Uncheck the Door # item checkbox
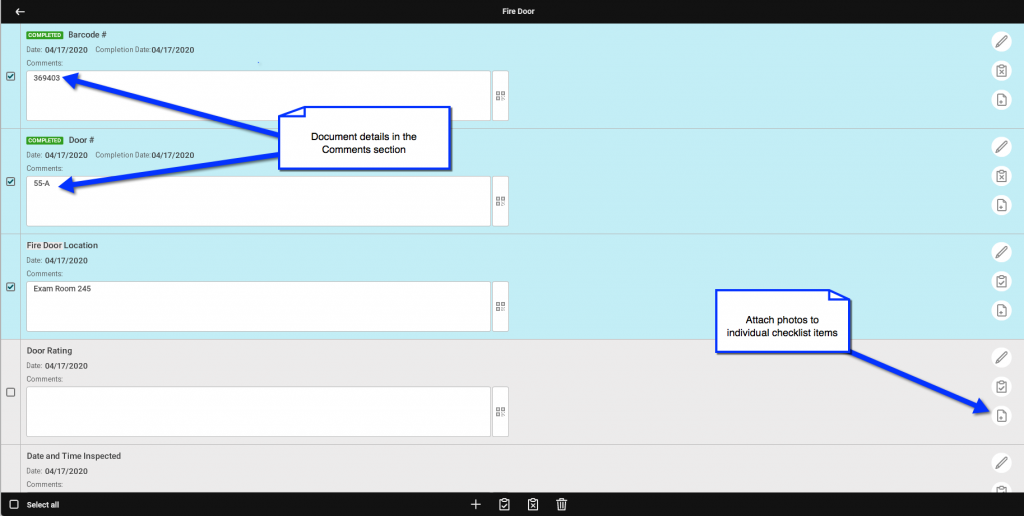 (x=11, y=182)
